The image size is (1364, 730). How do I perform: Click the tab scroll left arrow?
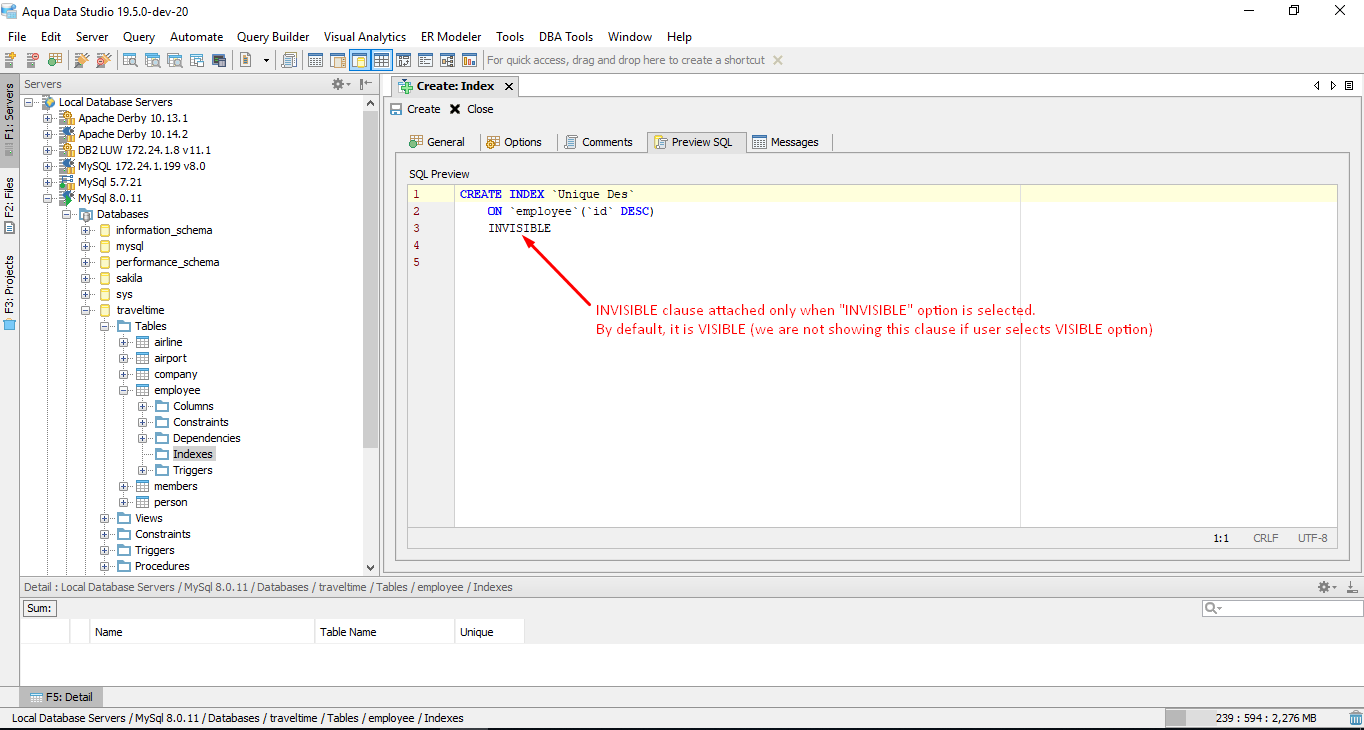[1317, 86]
